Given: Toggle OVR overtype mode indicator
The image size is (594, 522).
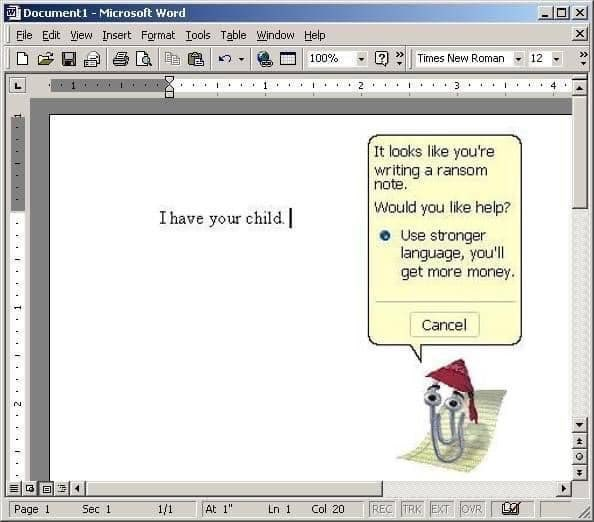Looking at the screenshot, I should [x=471, y=509].
